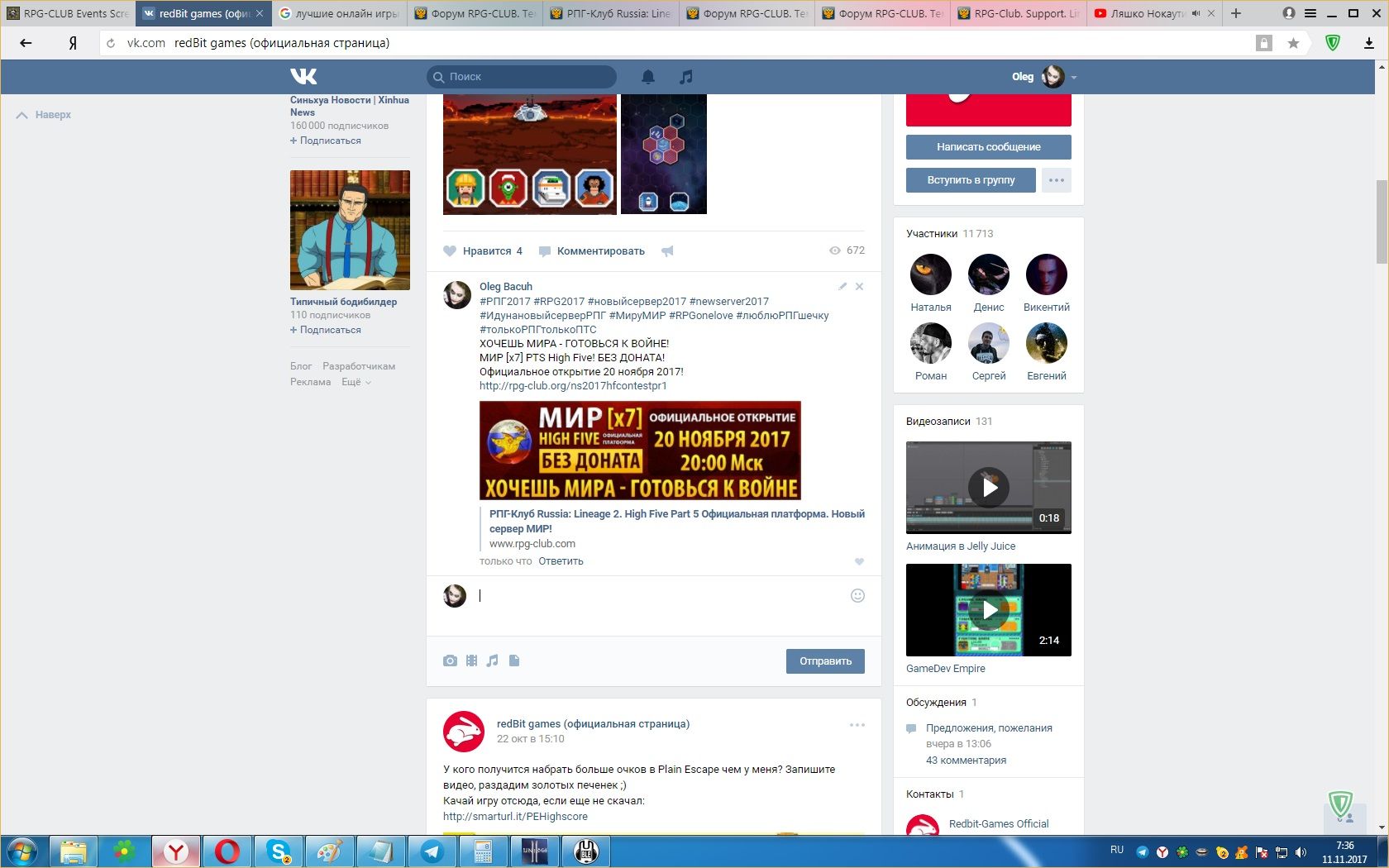Subscribe to Синьхуа Новости via Подписаться
The image size is (1389, 868).
click(326, 141)
